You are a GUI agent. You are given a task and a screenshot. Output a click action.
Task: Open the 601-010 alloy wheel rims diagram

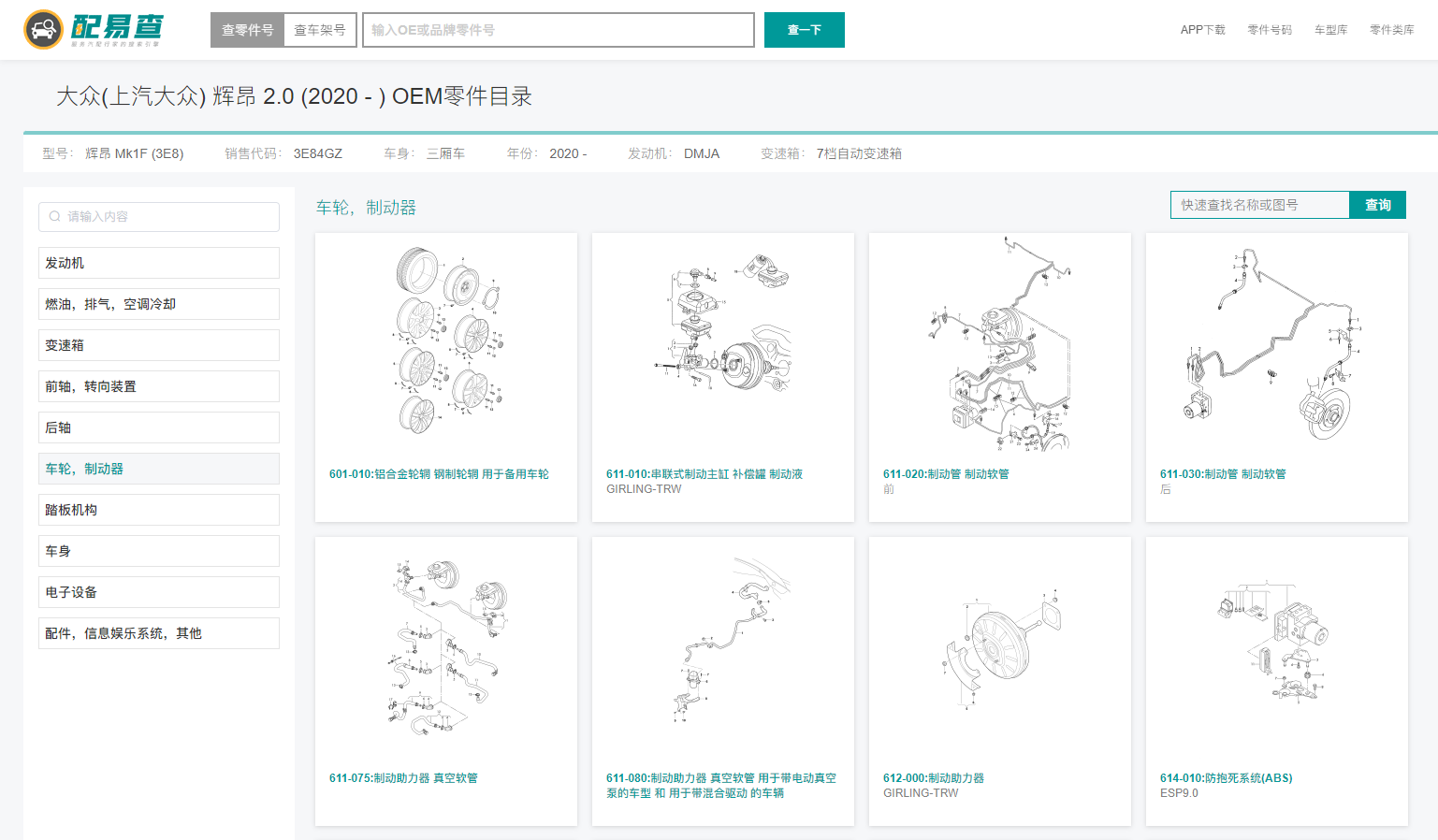point(446,342)
